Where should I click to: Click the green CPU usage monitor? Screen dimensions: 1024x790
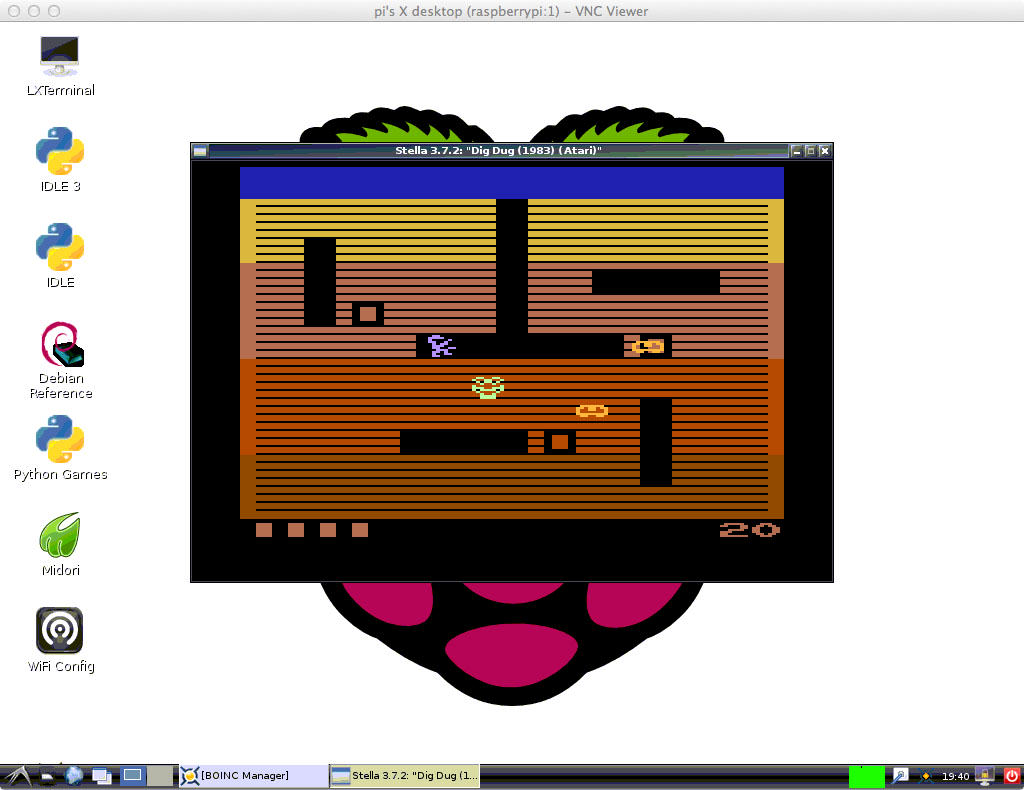[x=866, y=776]
